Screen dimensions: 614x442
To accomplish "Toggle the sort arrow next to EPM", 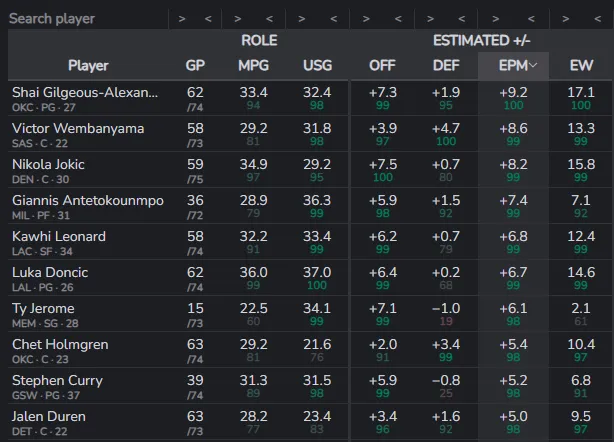I will point(533,66).
